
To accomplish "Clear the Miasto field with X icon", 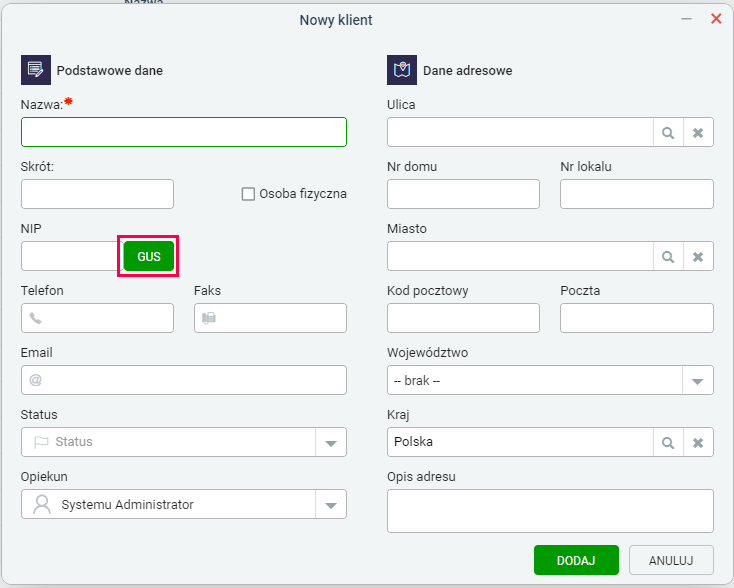I will click(698, 257).
